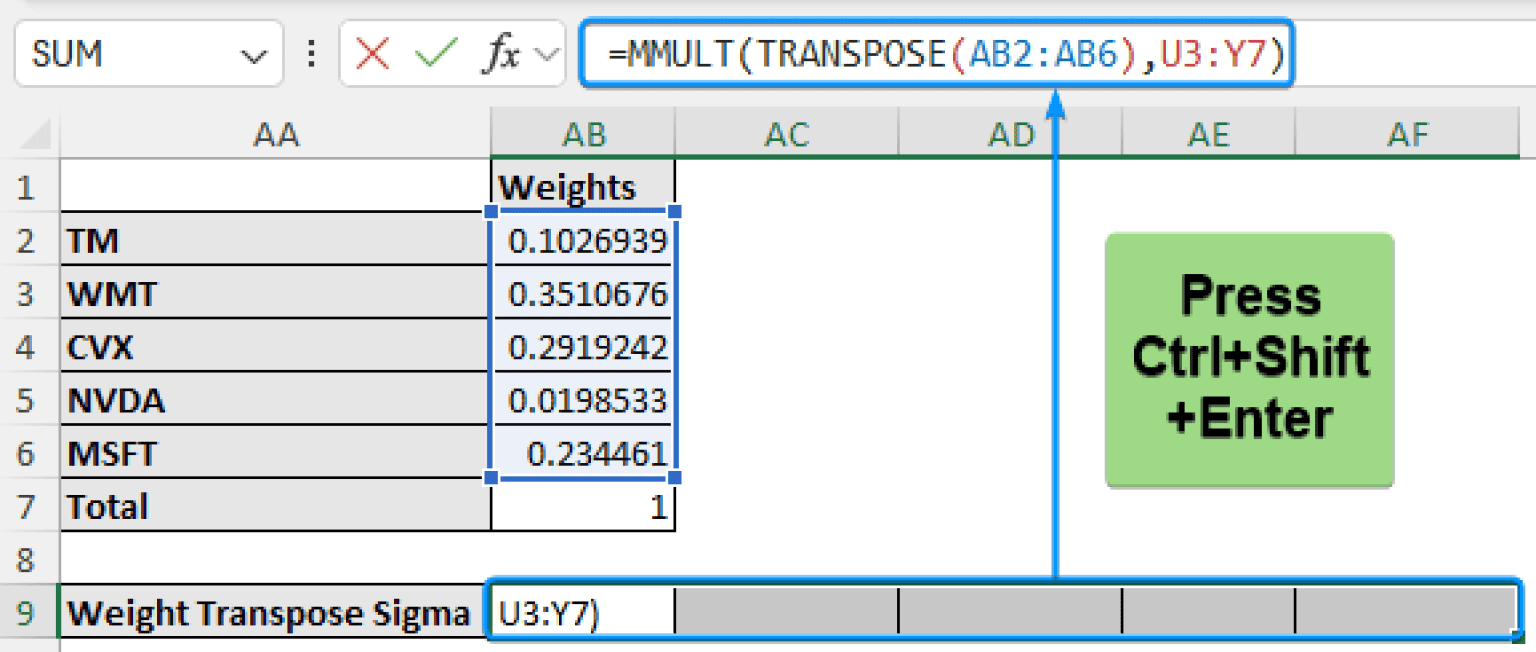Expand the Name Box dropdown arrow
The height and width of the screenshot is (652, 1536).
coord(251,55)
